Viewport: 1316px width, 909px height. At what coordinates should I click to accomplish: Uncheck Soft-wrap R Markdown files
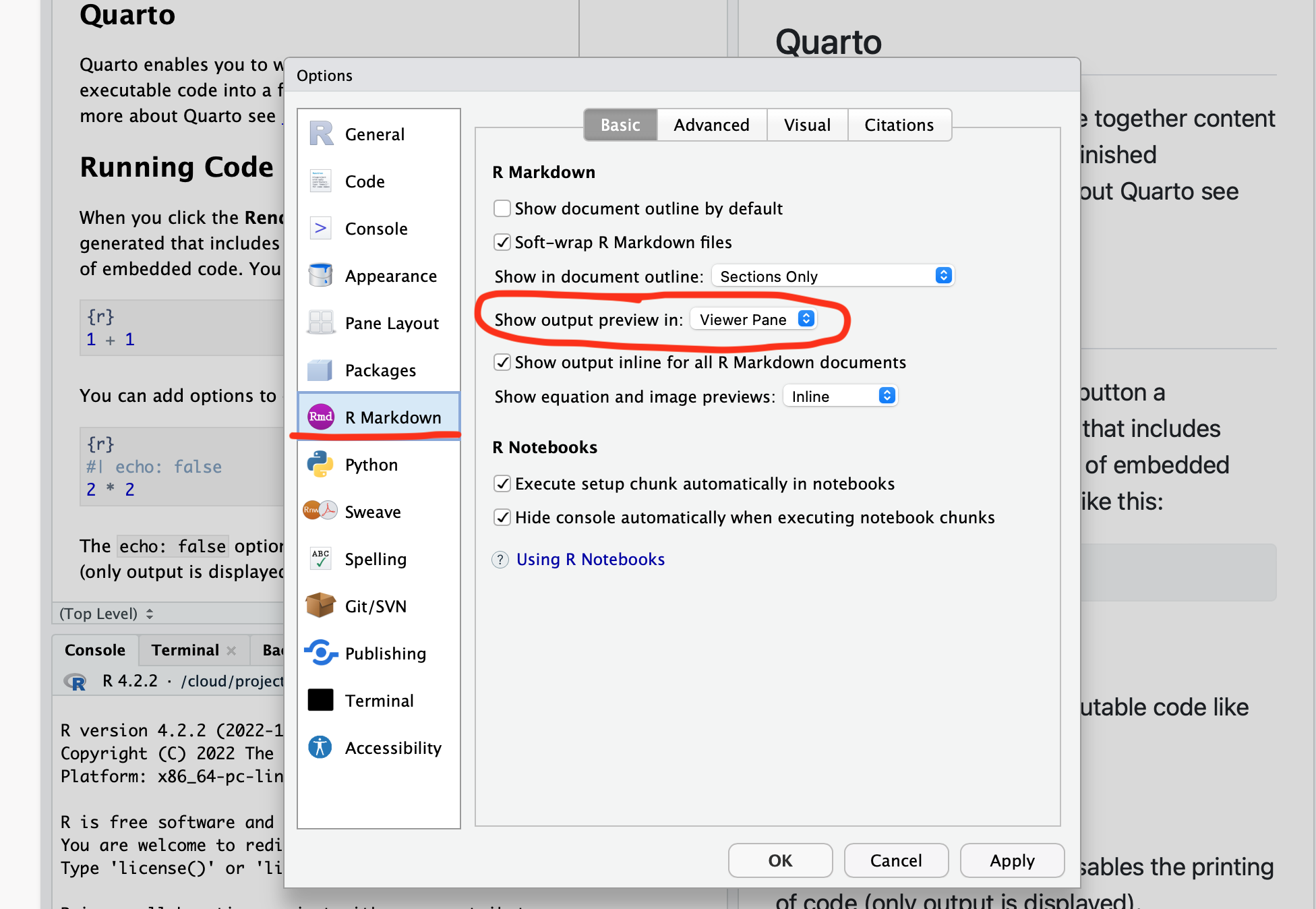[x=502, y=242]
